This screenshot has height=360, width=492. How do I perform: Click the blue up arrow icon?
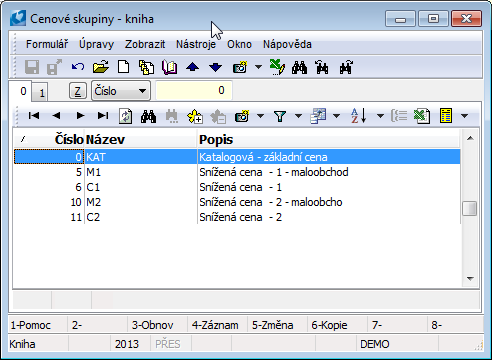click(x=192, y=67)
